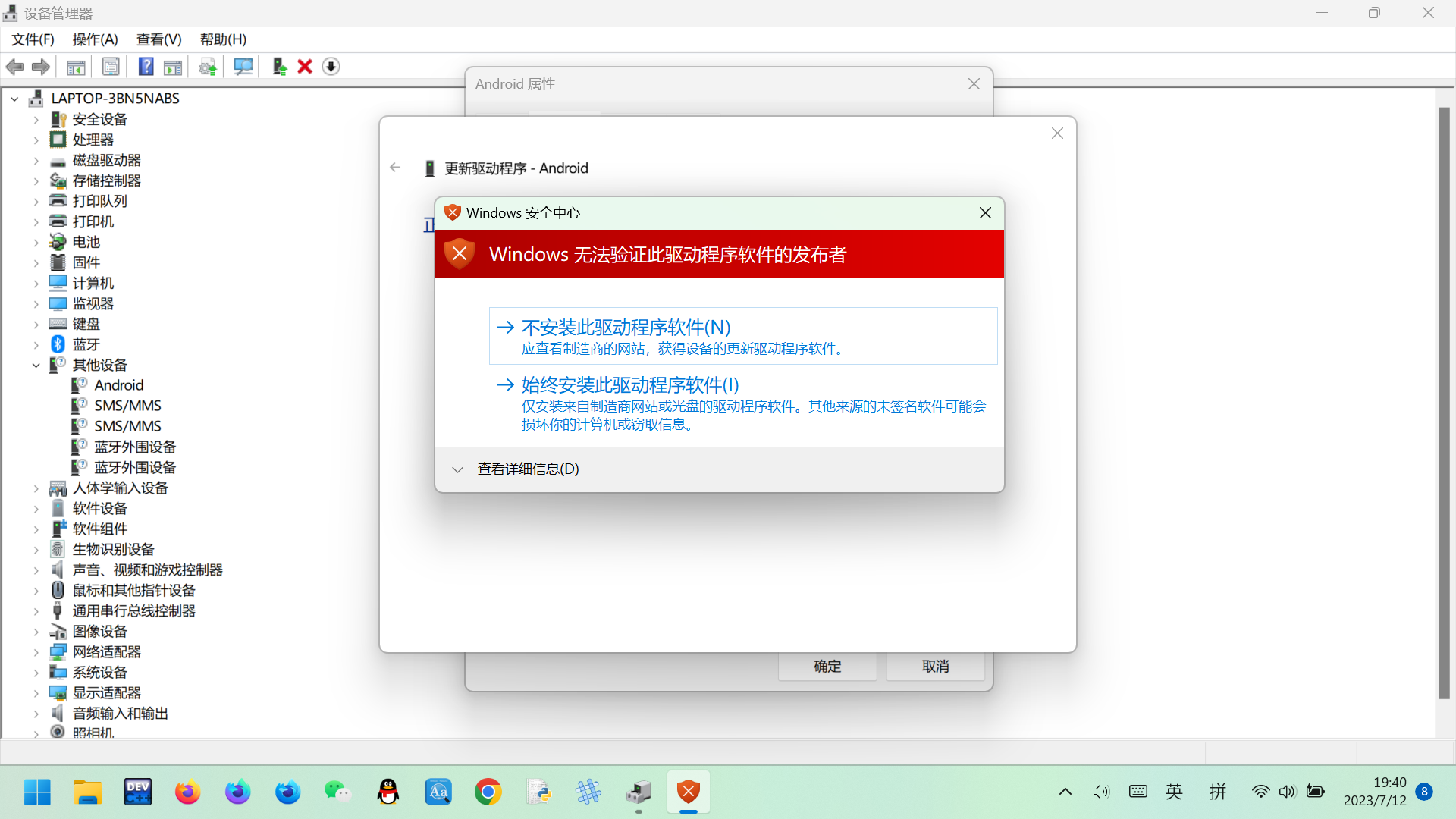Select the Android device under 其他设备
The width and height of the screenshot is (1456, 819).
coord(118,386)
